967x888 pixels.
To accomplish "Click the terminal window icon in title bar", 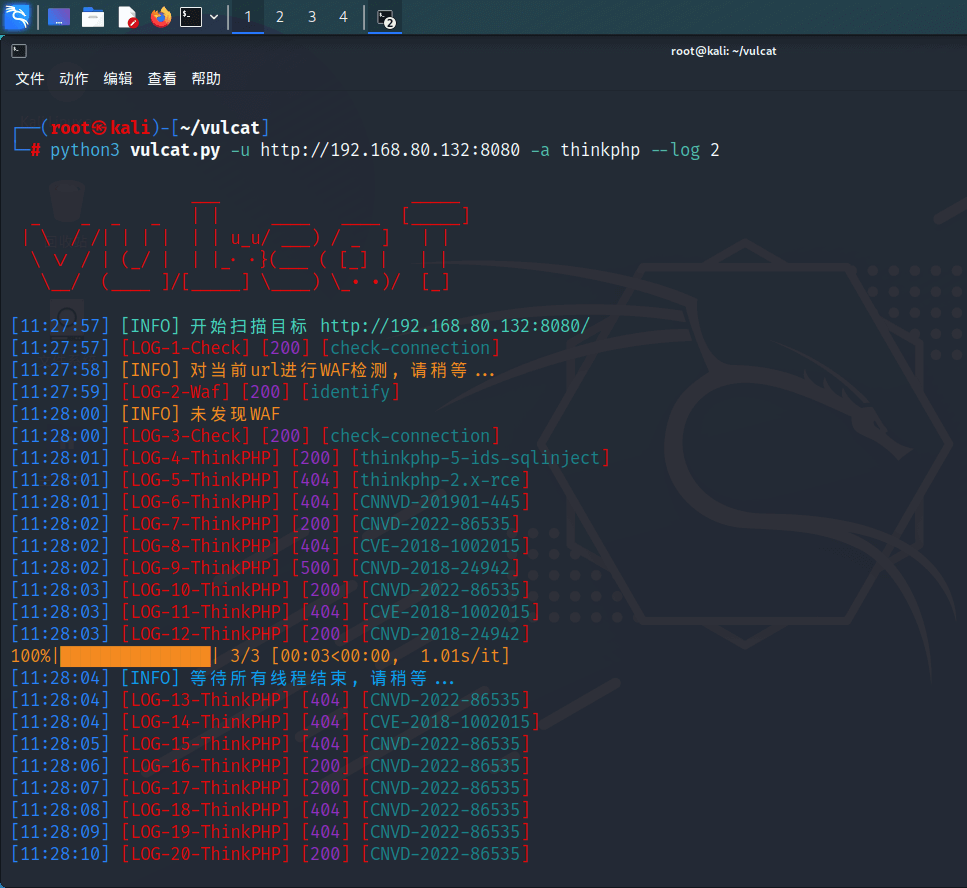I will (19, 51).
